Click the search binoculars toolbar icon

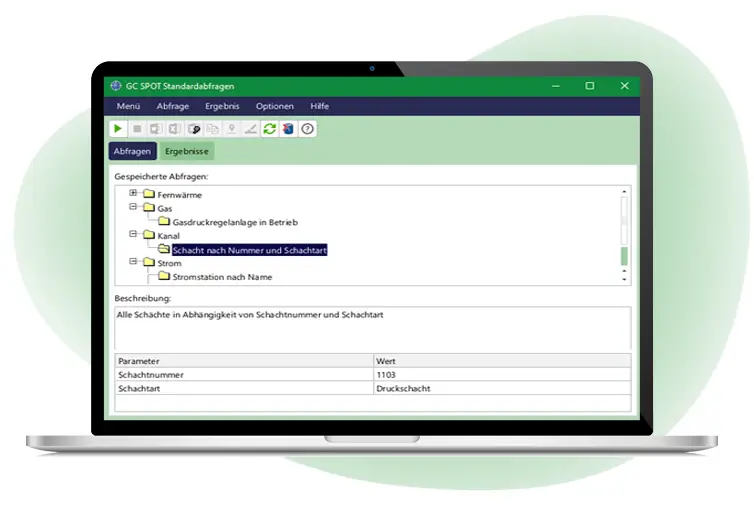[194, 129]
